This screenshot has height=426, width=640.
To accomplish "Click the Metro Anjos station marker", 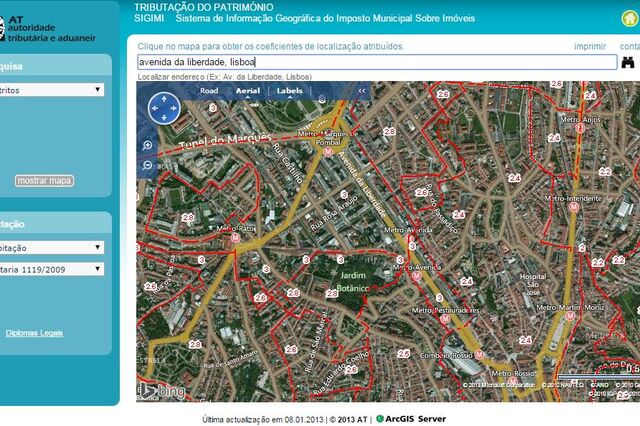I will (580, 128).
